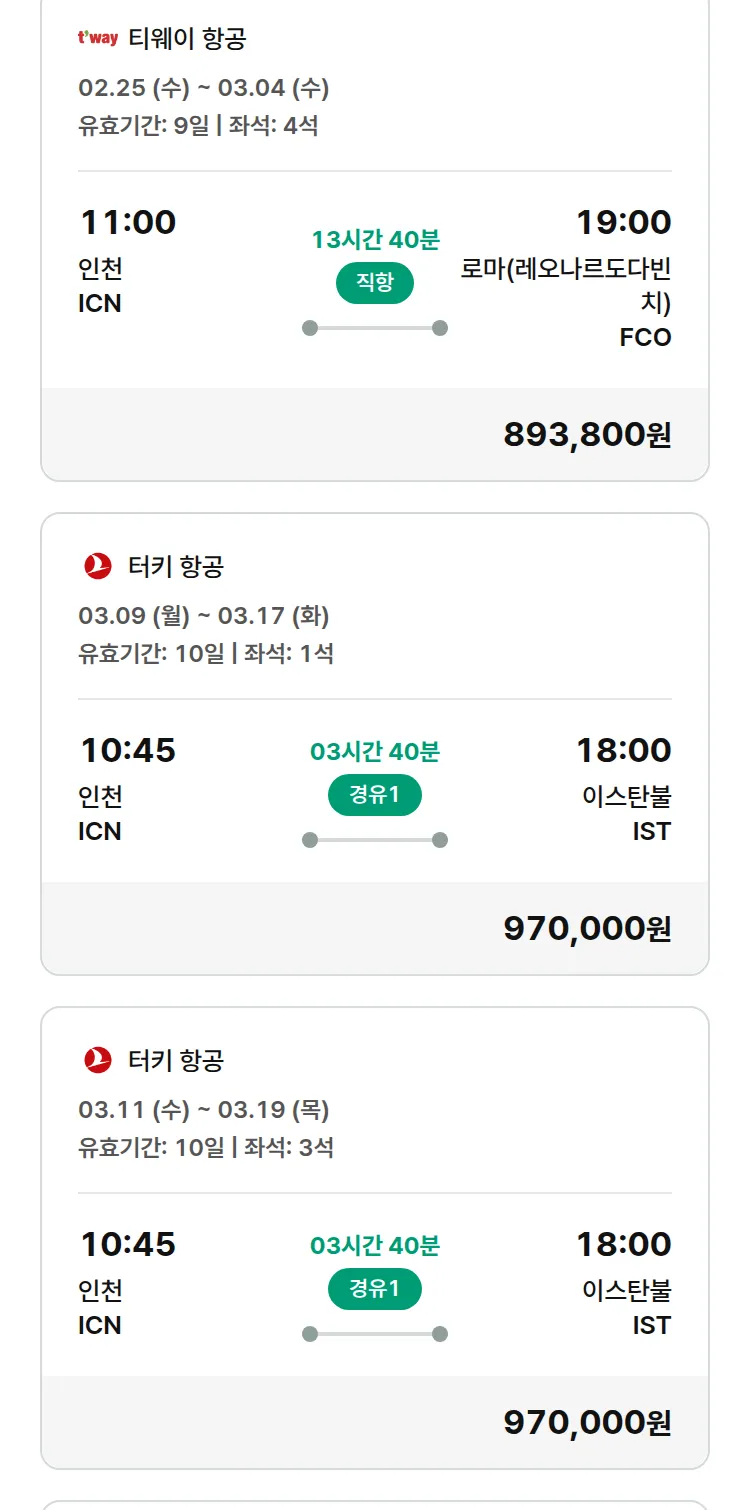Select the 직항 direct flight badge
750x1510 pixels.
coord(375,283)
